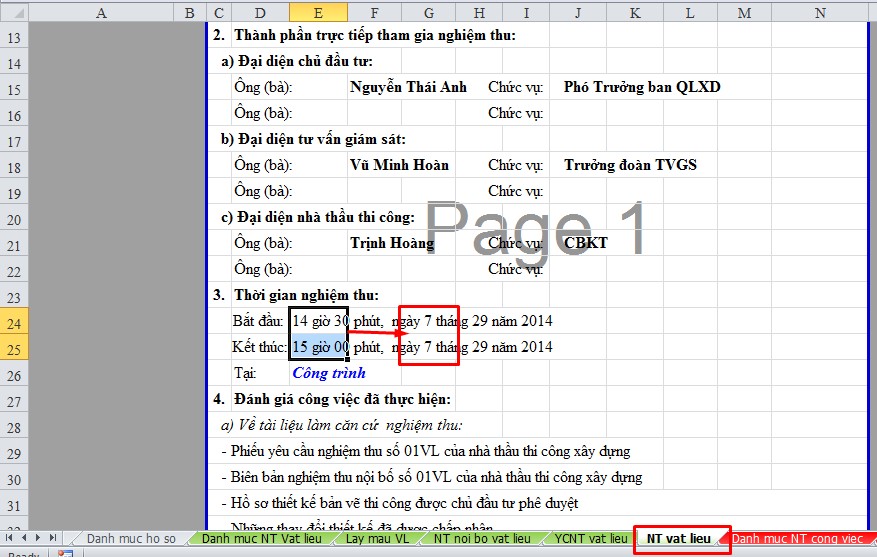Click the previous sheet navigation arrow
This screenshot has height=557, width=877.
click(x=23, y=538)
